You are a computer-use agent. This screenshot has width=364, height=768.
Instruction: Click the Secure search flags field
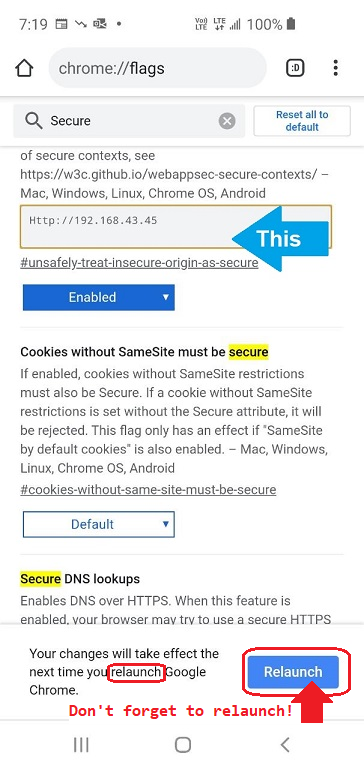tap(129, 121)
